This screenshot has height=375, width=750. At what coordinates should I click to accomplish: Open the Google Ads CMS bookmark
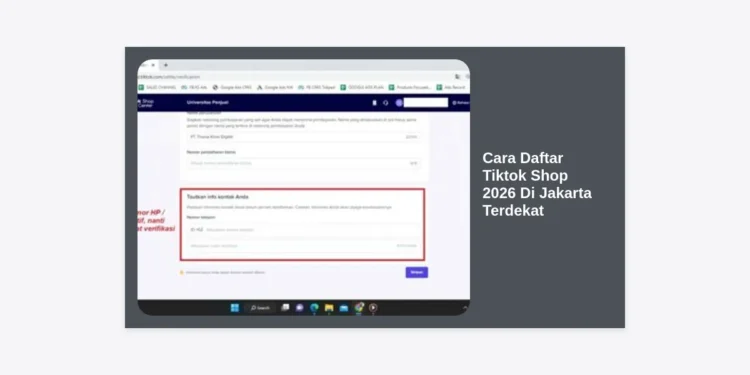pyautogui.click(x=232, y=88)
